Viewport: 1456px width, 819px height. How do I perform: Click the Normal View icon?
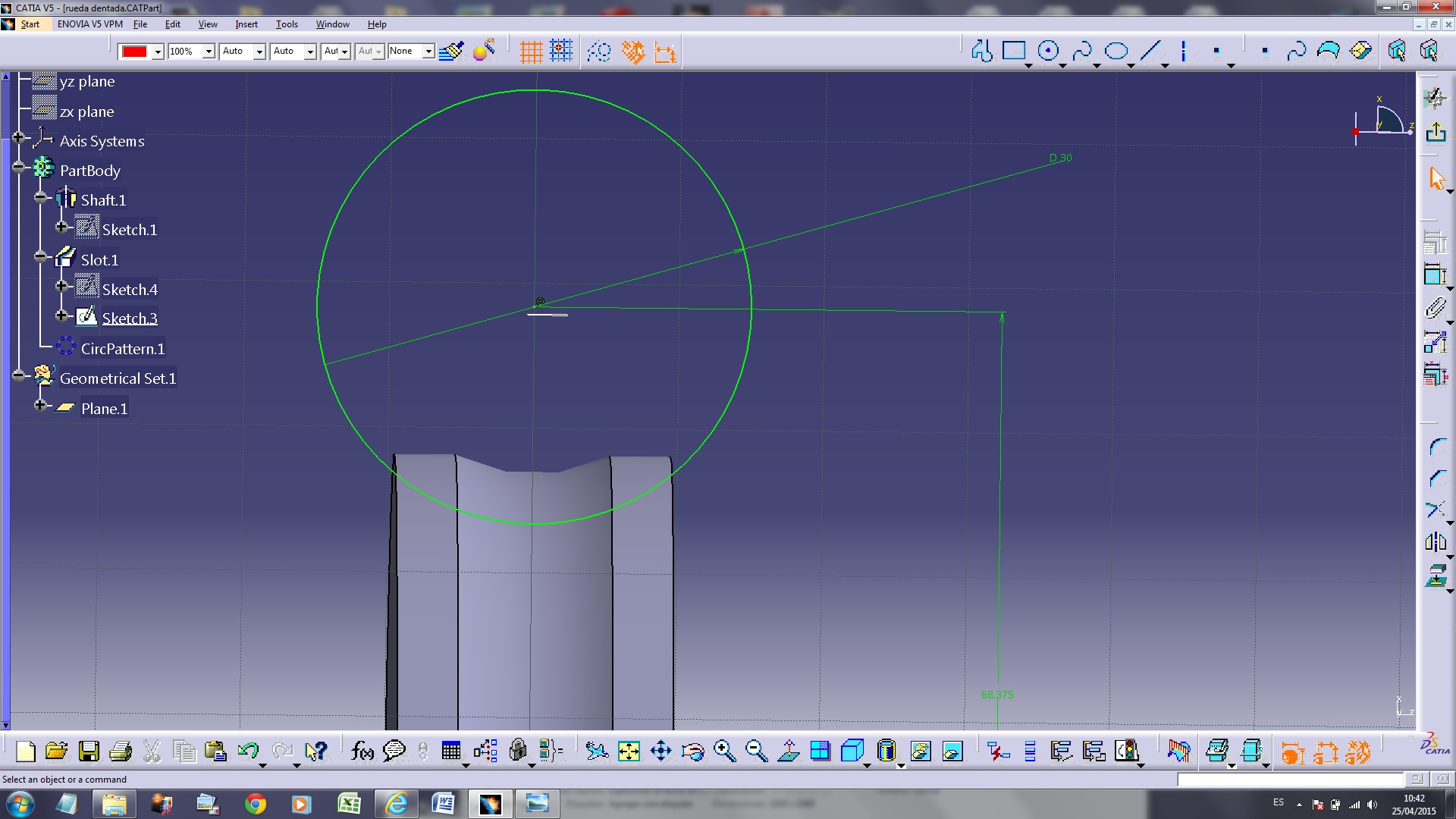[789, 751]
